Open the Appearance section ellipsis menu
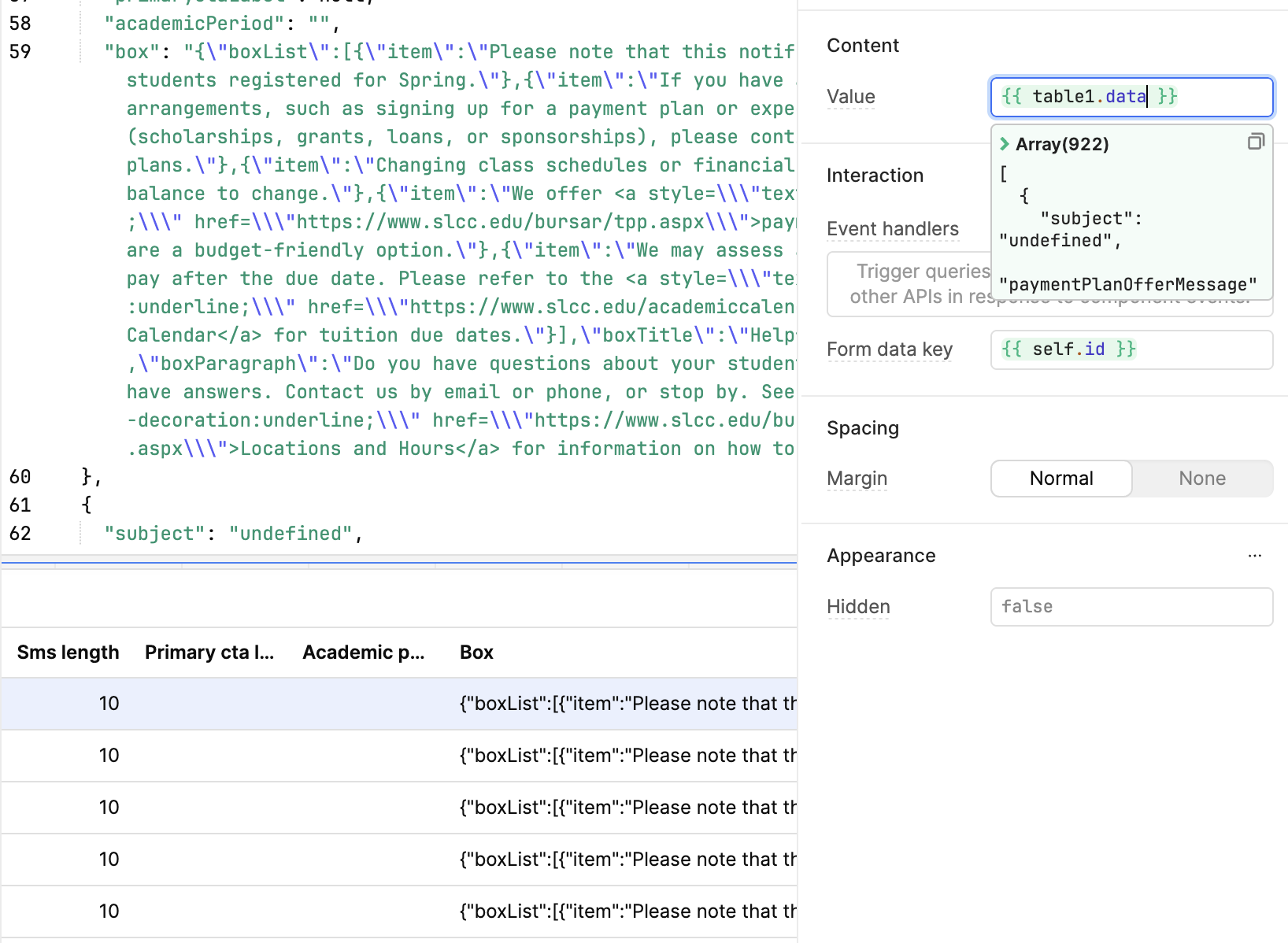 pos(1254,556)
